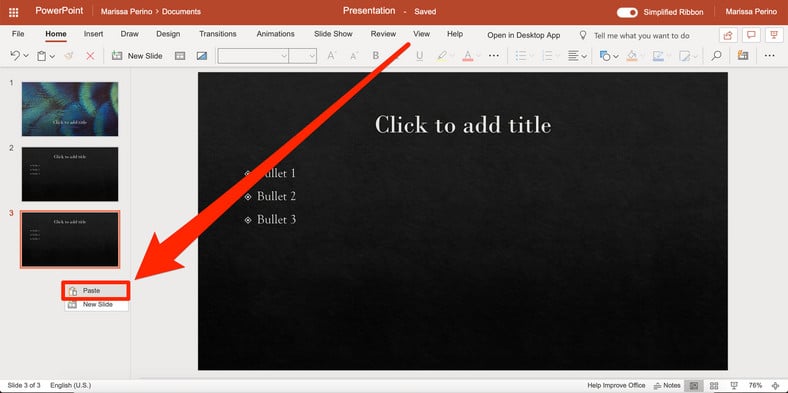Click the Share icon button

coord(727,36)
